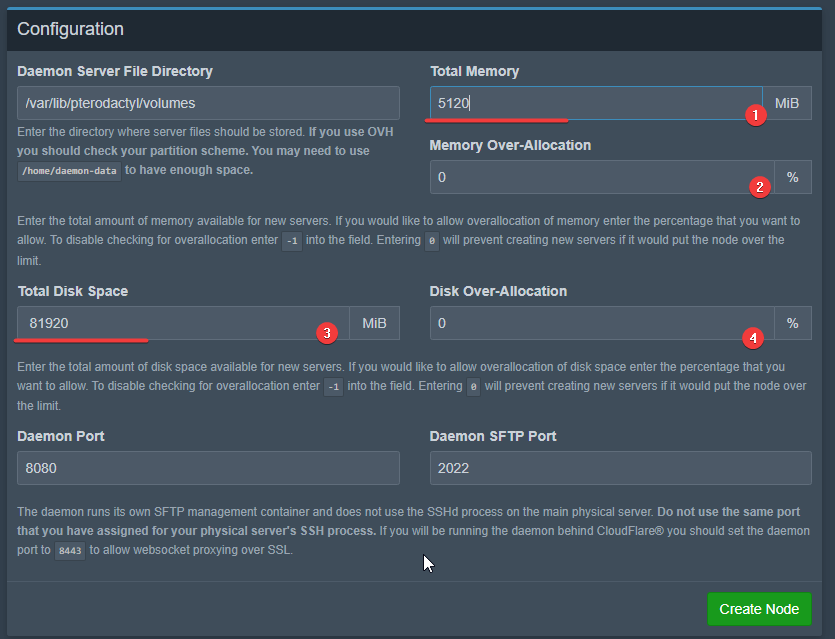Click the 8443 port code snippet

point(69,551)
